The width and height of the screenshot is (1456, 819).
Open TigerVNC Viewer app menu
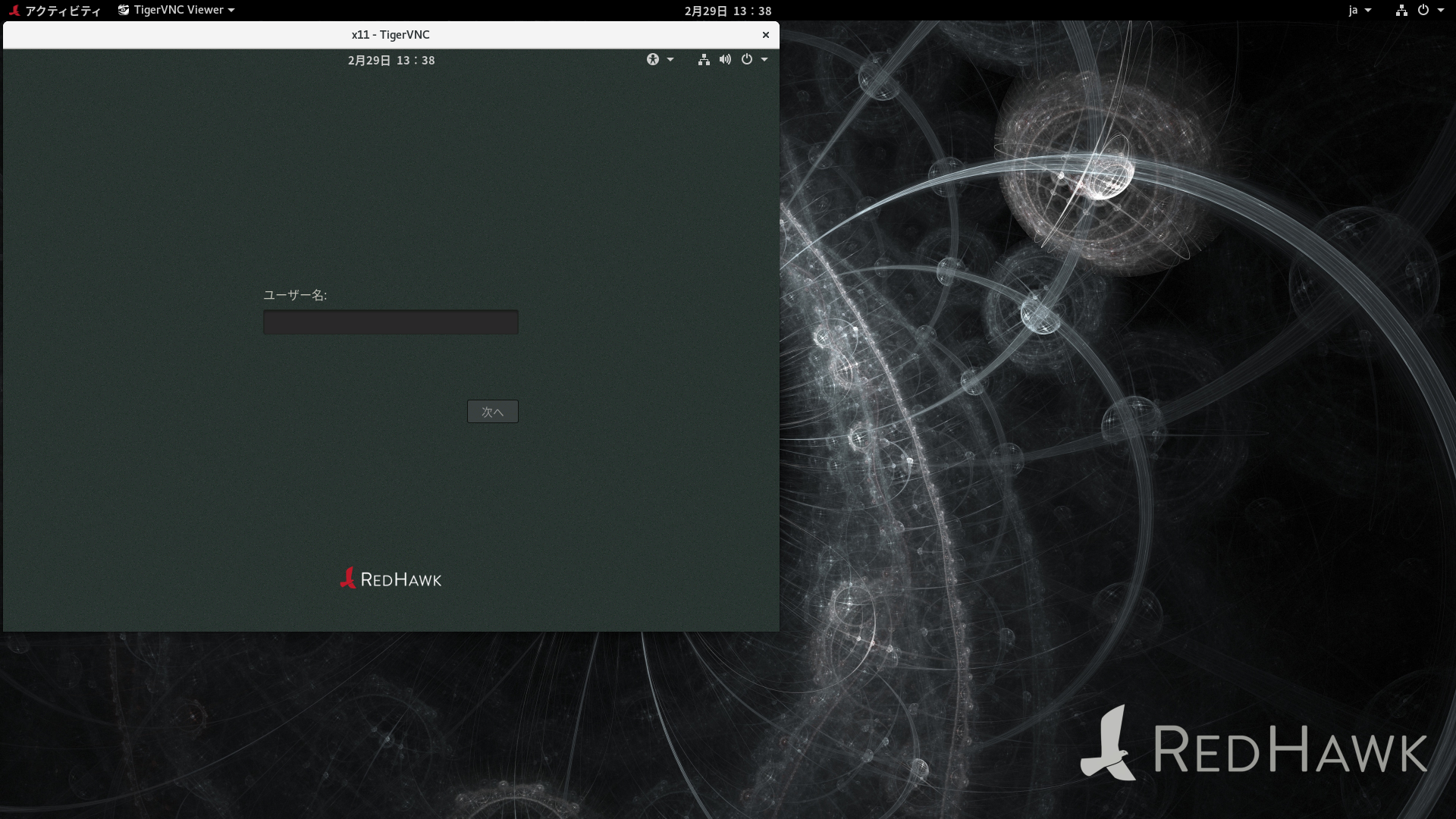pos(176,10)
